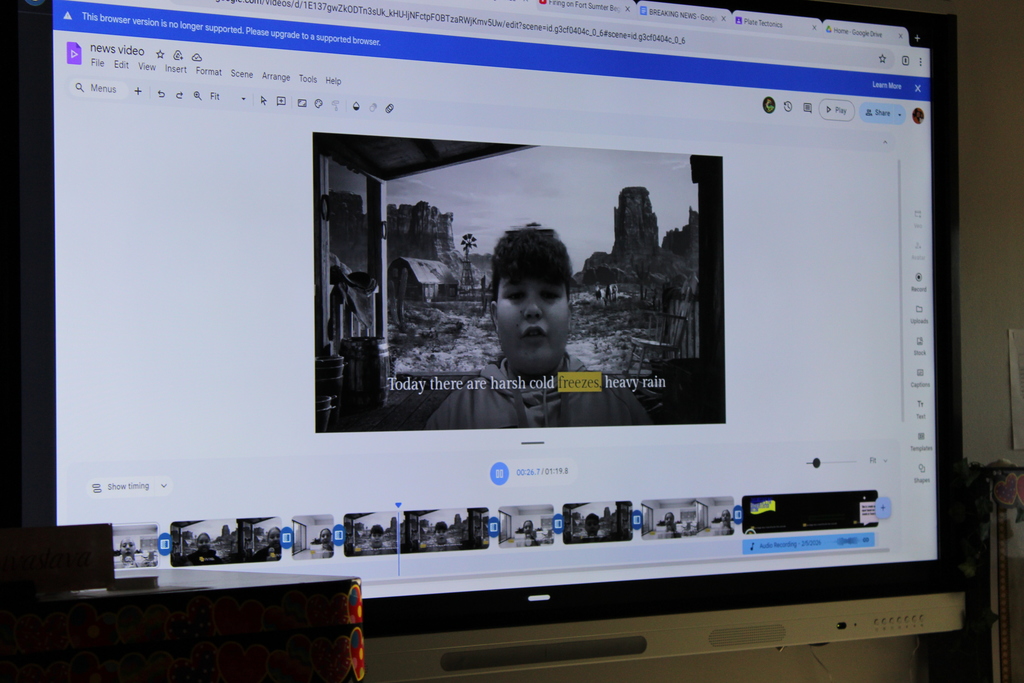
Task: Open the Shapes panel
Action: pos(921,469)
